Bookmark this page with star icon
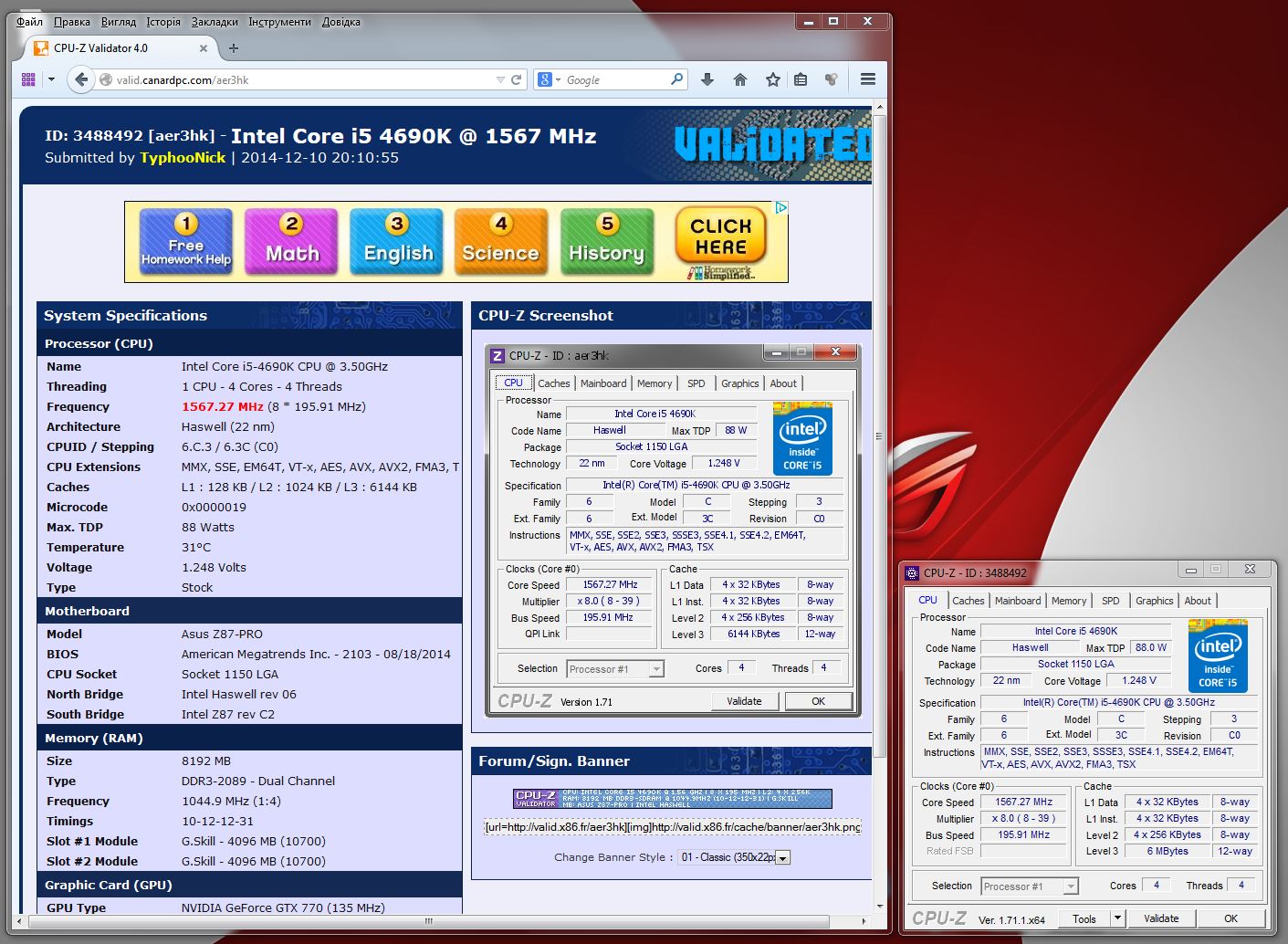This screenshot has width=1288, height=944. [x=773, y=80]
